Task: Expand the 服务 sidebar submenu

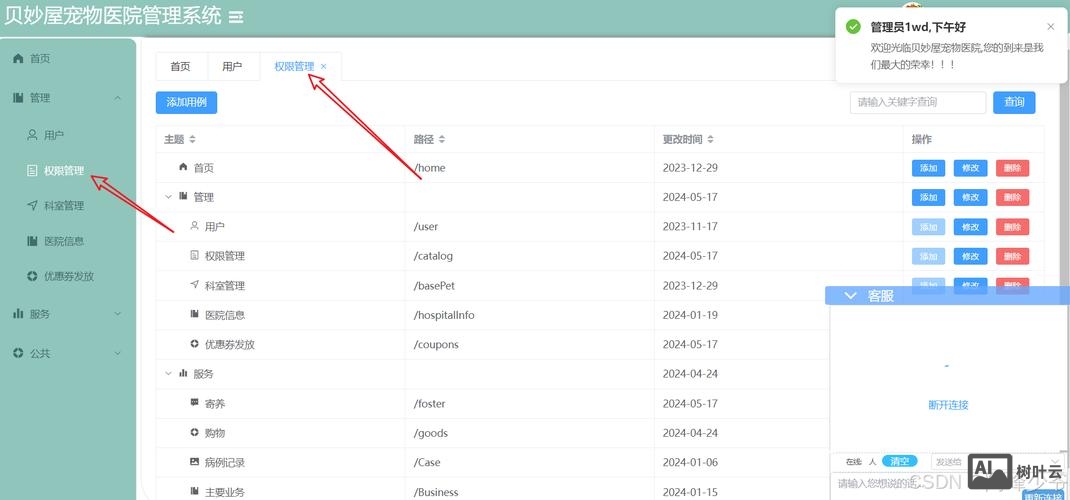Action: pos(118,314)
